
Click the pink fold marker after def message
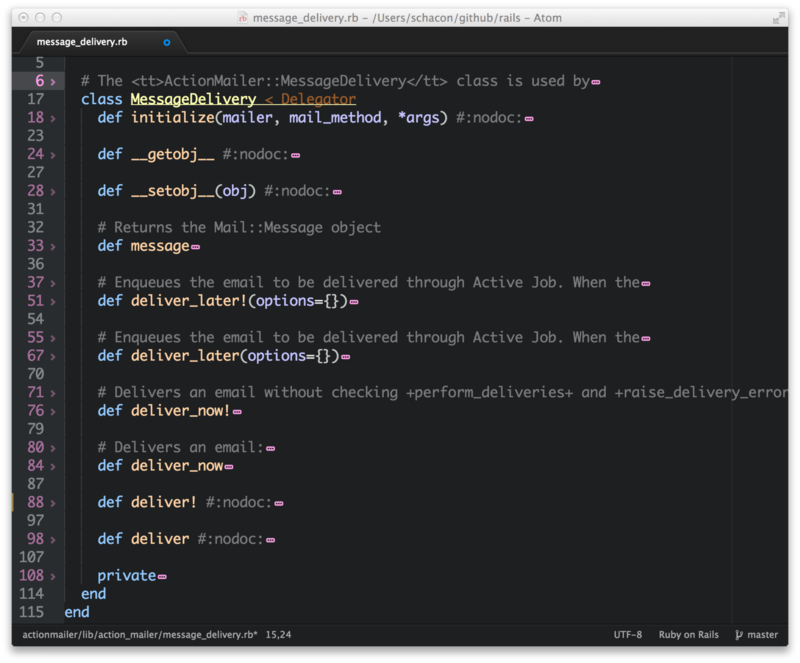pos(195,247)
